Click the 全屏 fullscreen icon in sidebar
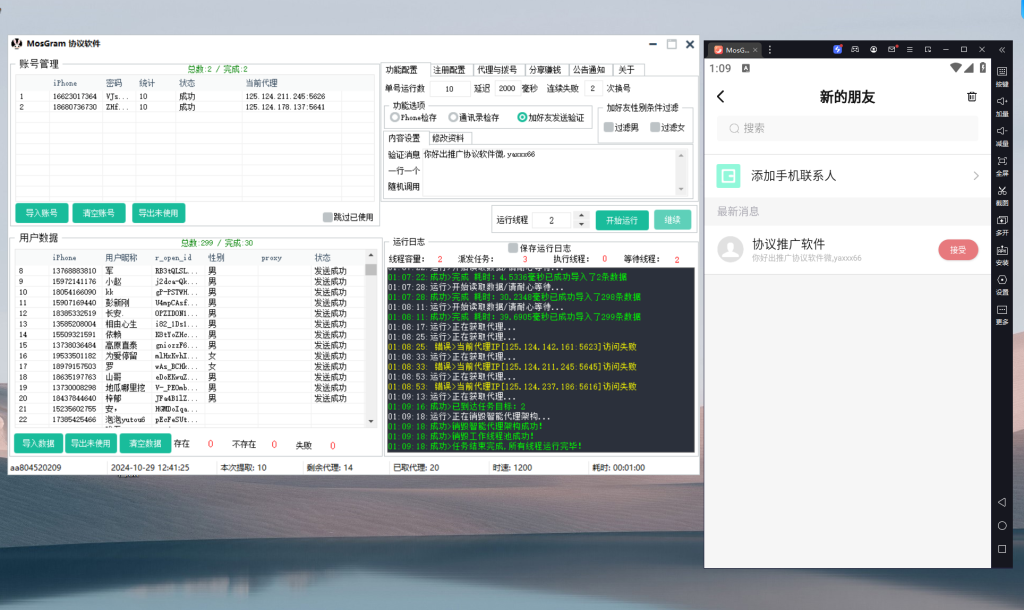 [x=1001, y=161]
